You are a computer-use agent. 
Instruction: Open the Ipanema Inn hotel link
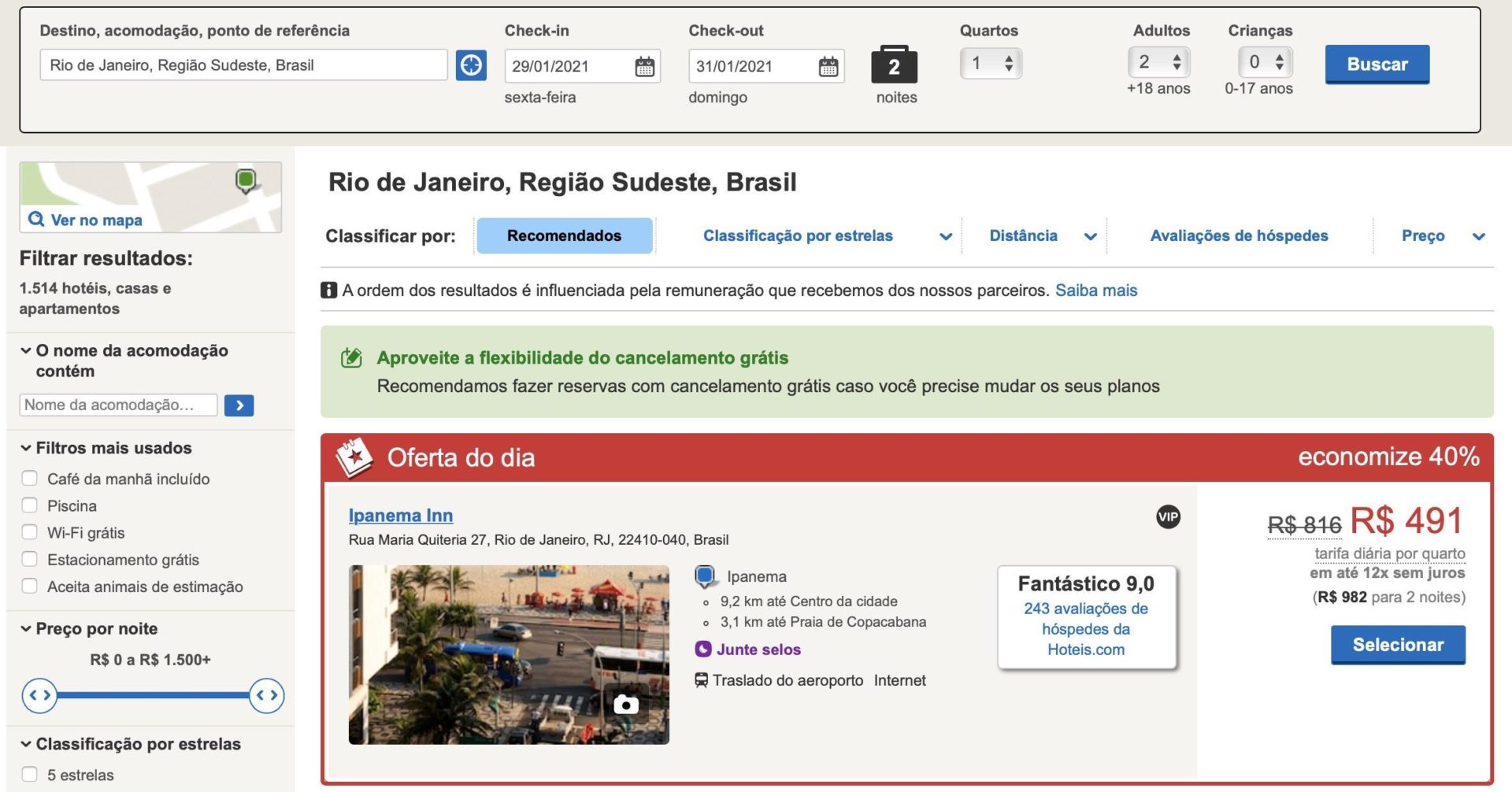tap(401, 516)
